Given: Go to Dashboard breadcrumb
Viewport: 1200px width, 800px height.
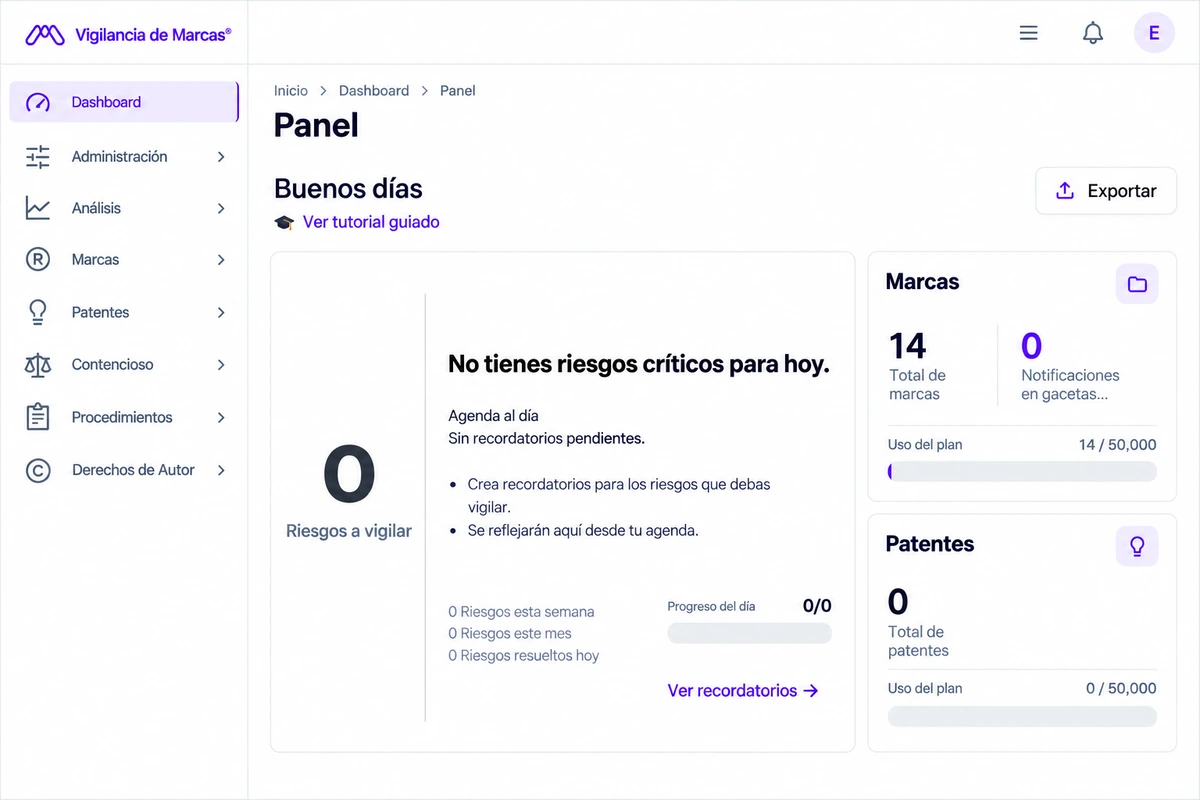Looking at the screenshot, I should [x=374, y=90].
